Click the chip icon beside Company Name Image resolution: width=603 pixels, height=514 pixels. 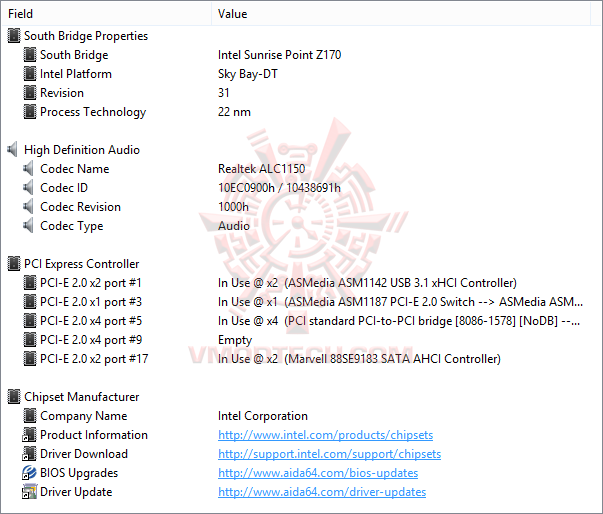pyautogui.click(x=30, y=416)
